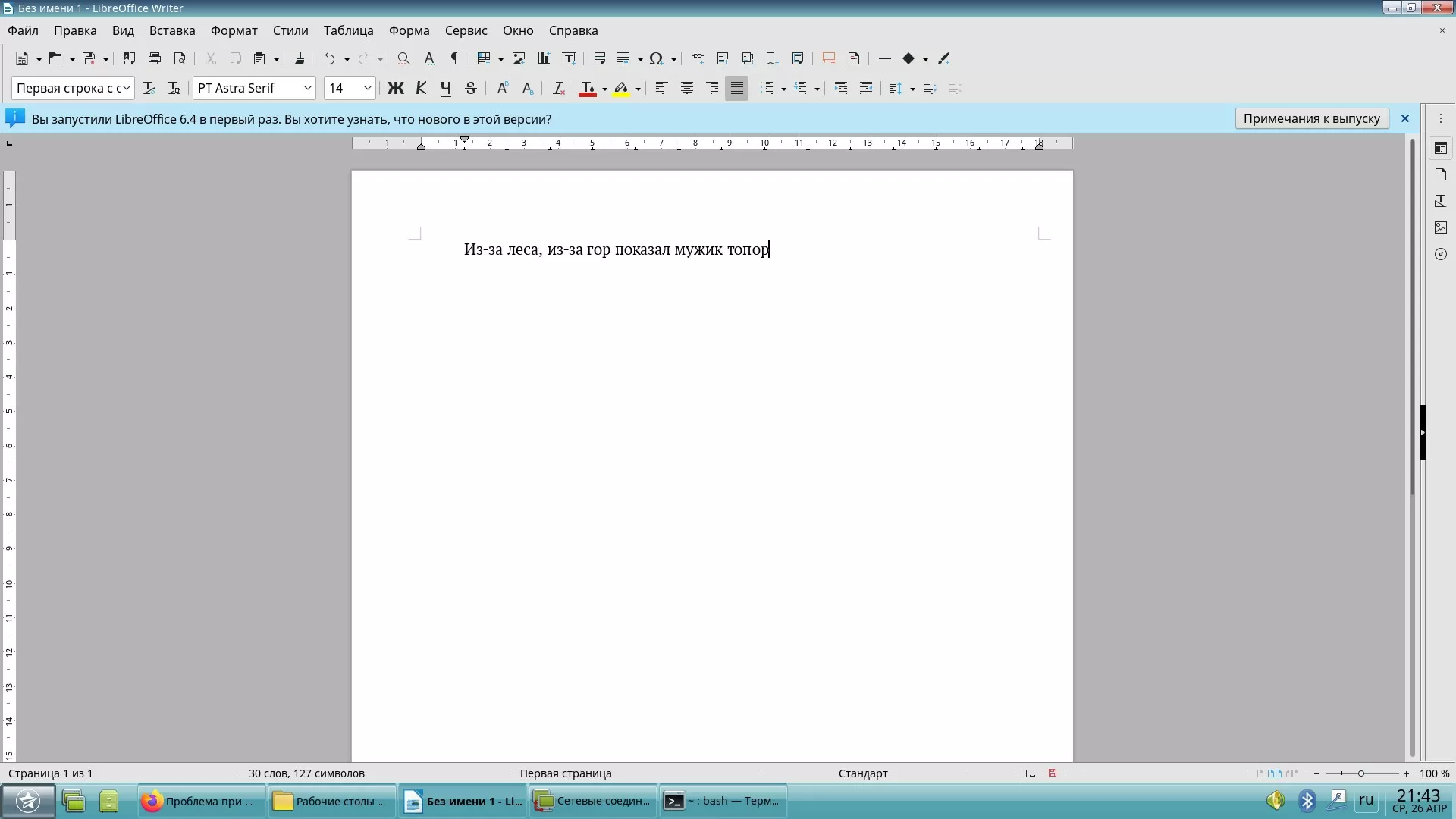Enable center text alignment
The width and height of the screenshot is (1456, 819).
click(x=686, y=89)
